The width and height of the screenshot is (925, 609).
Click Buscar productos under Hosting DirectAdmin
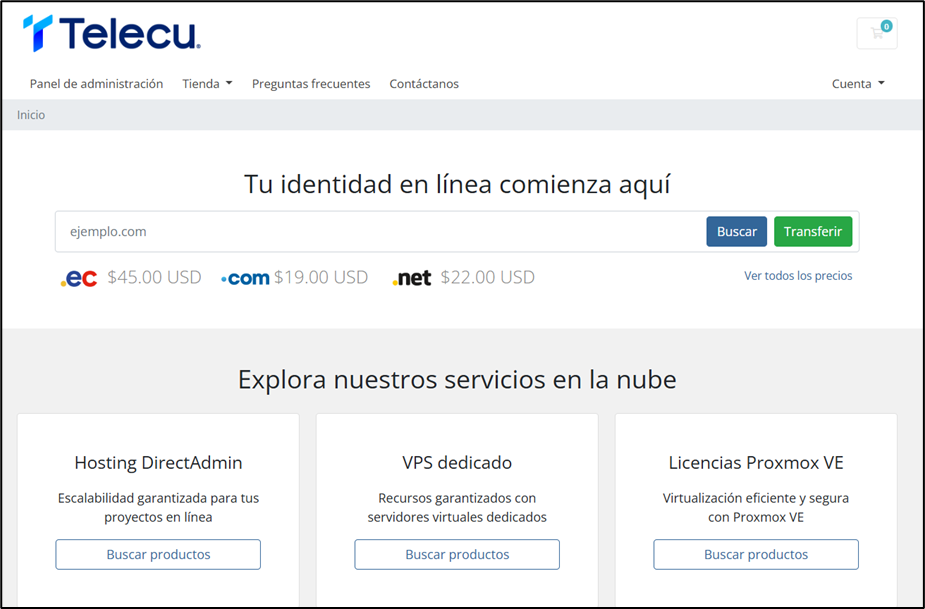click(x=158, y=554)
